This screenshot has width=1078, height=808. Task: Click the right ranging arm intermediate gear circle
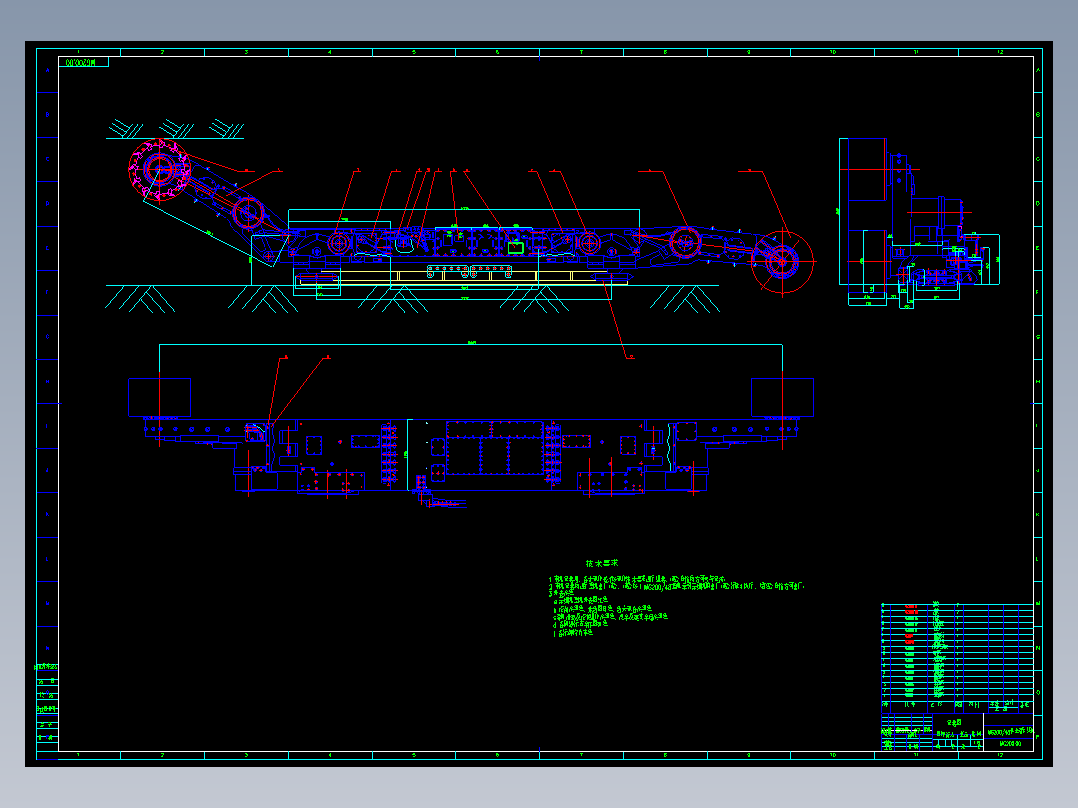(685, 242)
